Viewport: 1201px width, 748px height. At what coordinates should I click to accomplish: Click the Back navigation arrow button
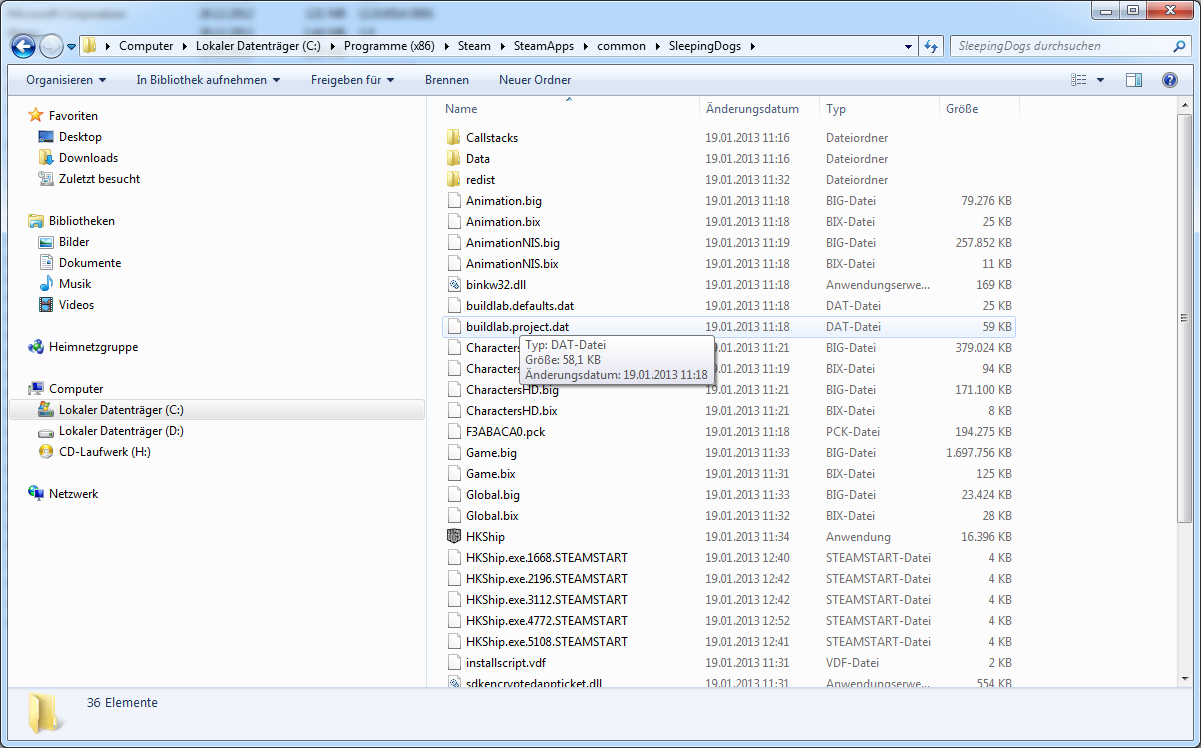(23, 46)
